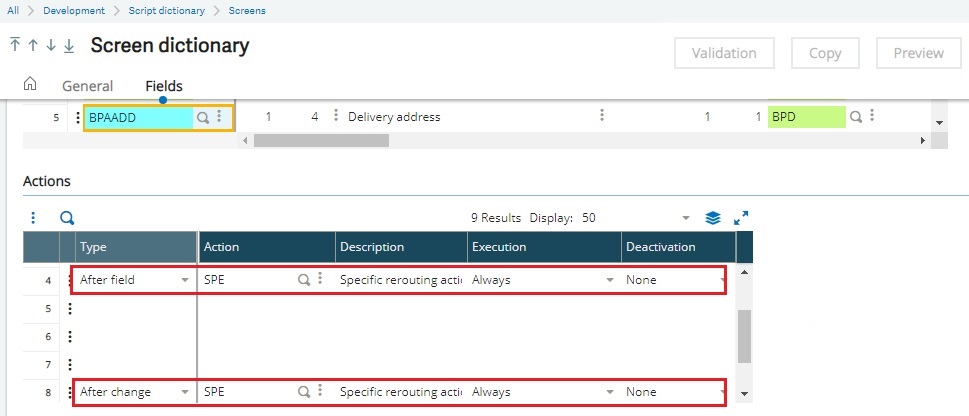969x416 pixels.
Task: Click the layers icon in the Actions grid
Action: tap(713, 218)
